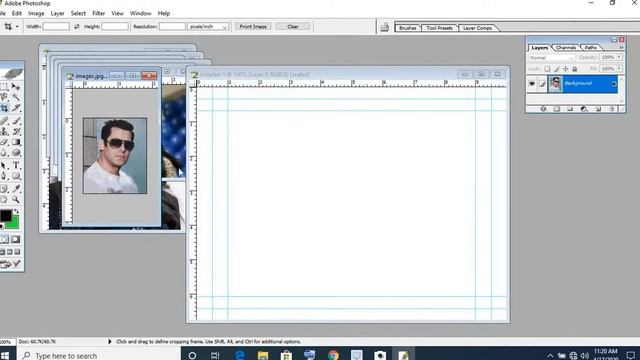Switch to Full Screen Mode
Screen dimensions: 640x360
point(17,252)
